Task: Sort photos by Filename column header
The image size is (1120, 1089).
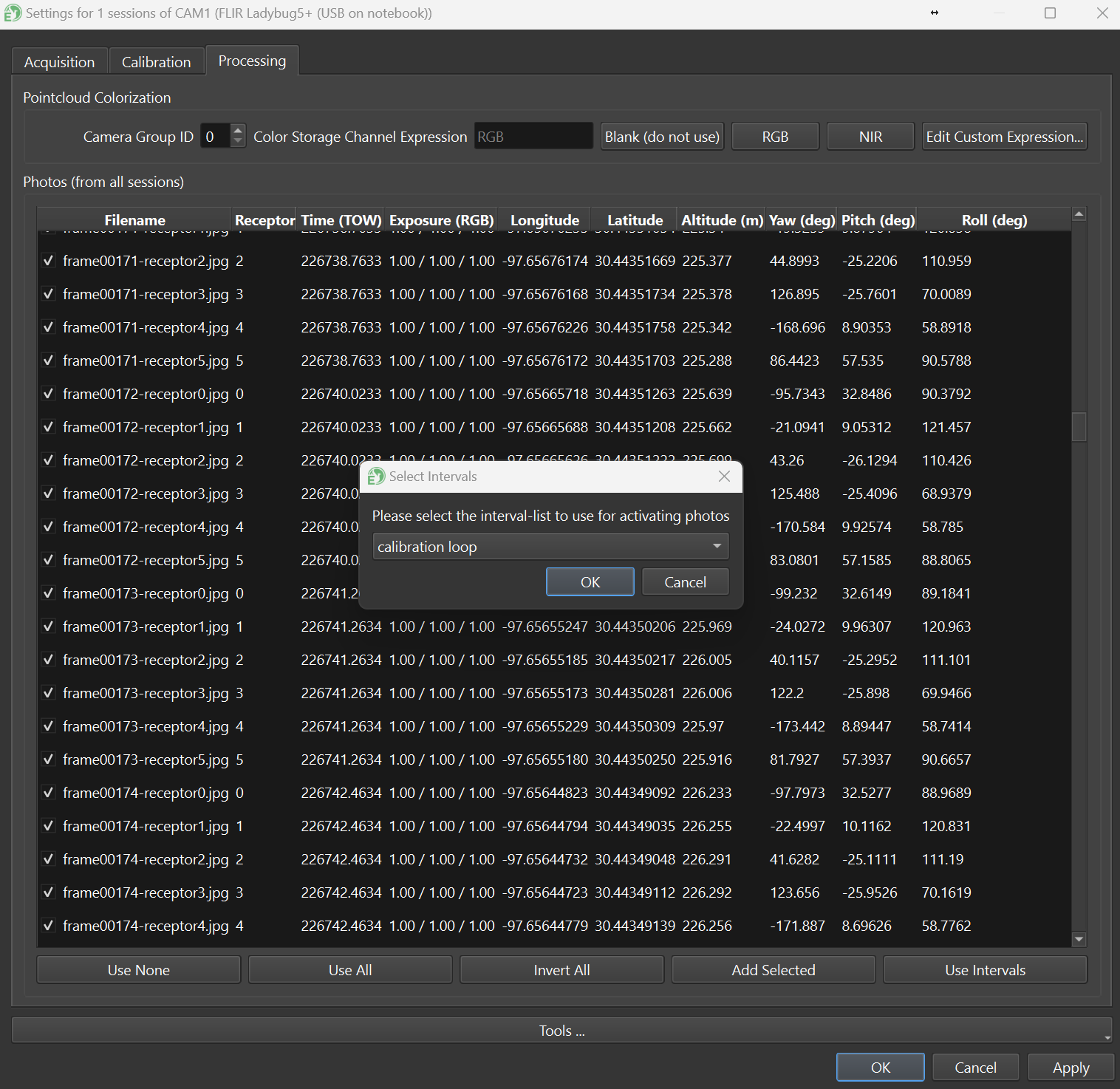Action: click(134, 220)
